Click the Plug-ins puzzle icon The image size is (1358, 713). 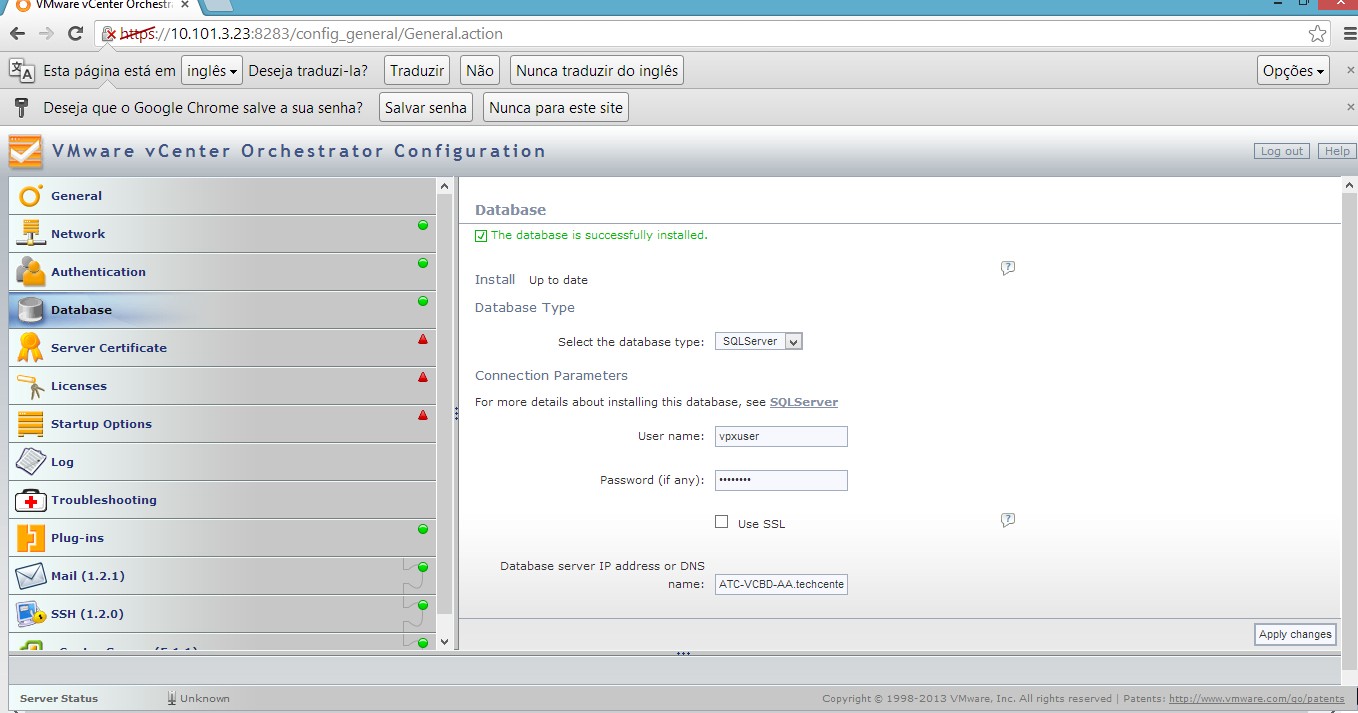31,537
